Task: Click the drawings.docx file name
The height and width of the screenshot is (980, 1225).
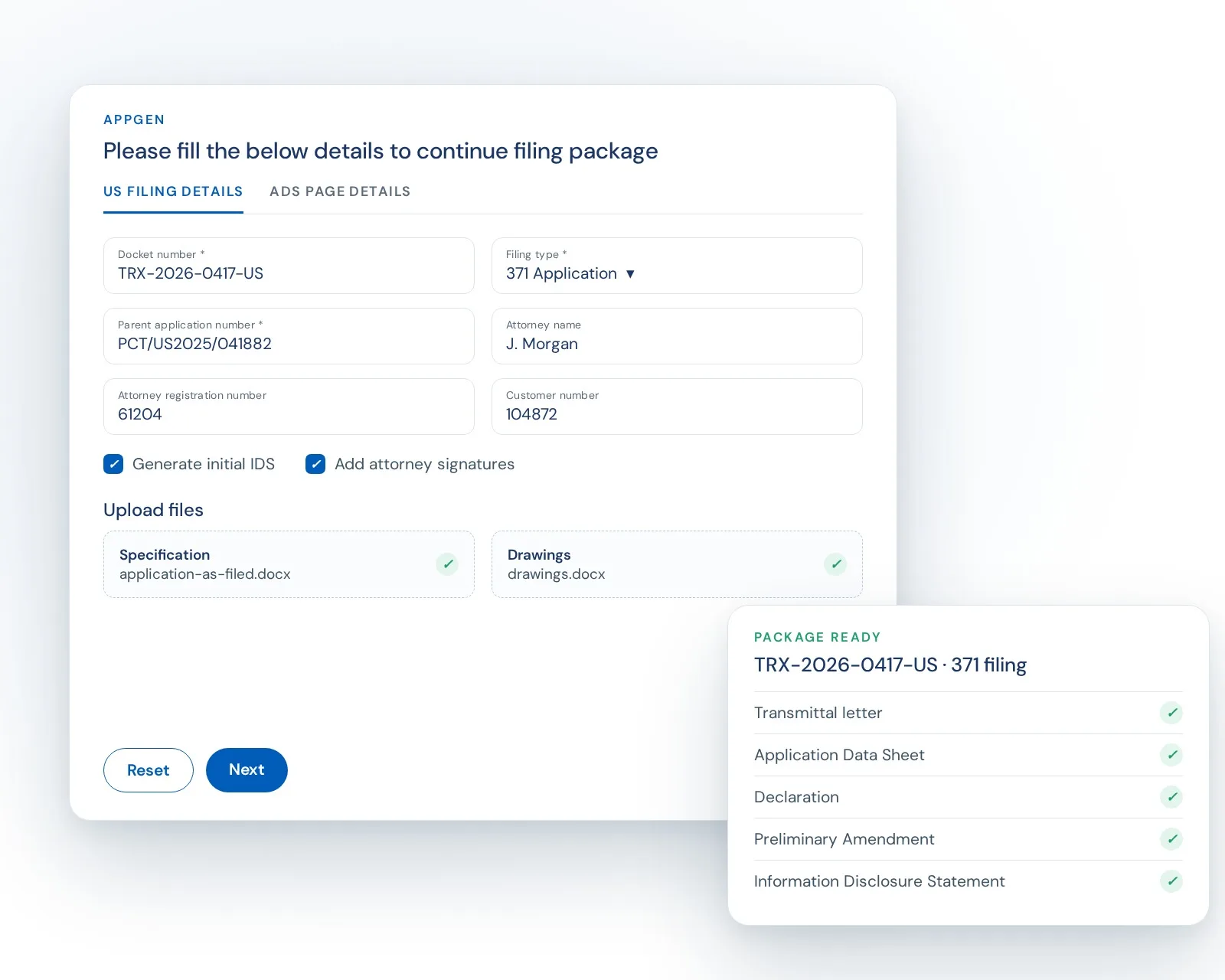Action: tap(557, 574)
